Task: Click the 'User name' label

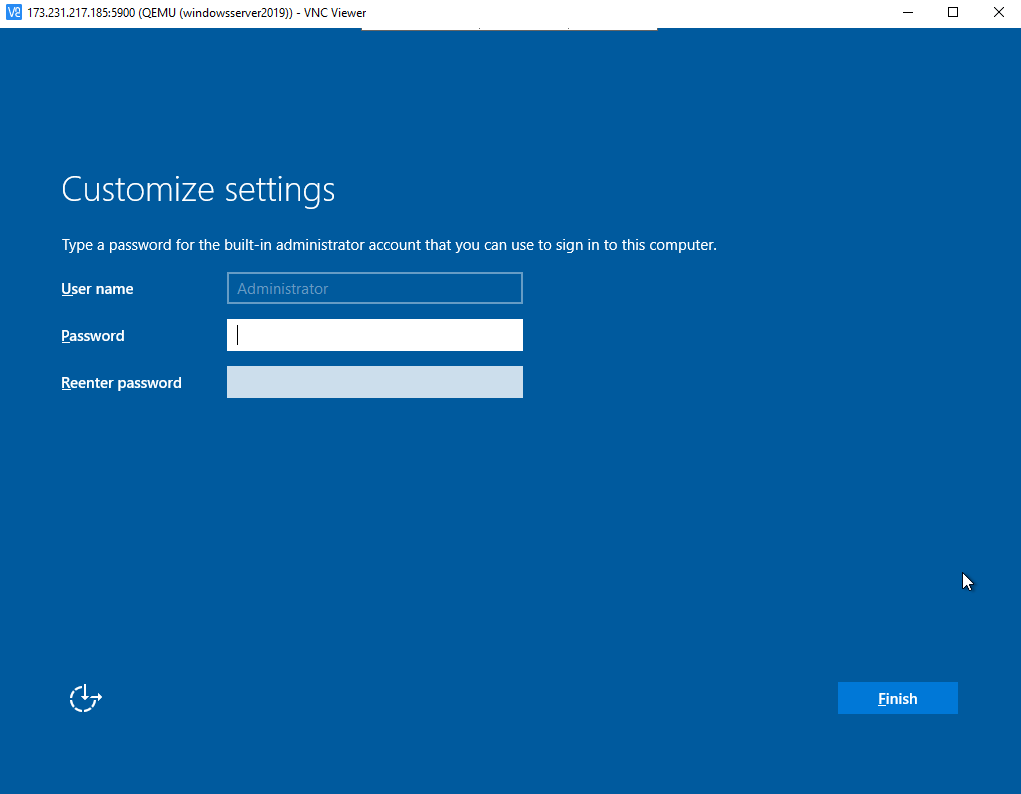Action: point(97,289)
